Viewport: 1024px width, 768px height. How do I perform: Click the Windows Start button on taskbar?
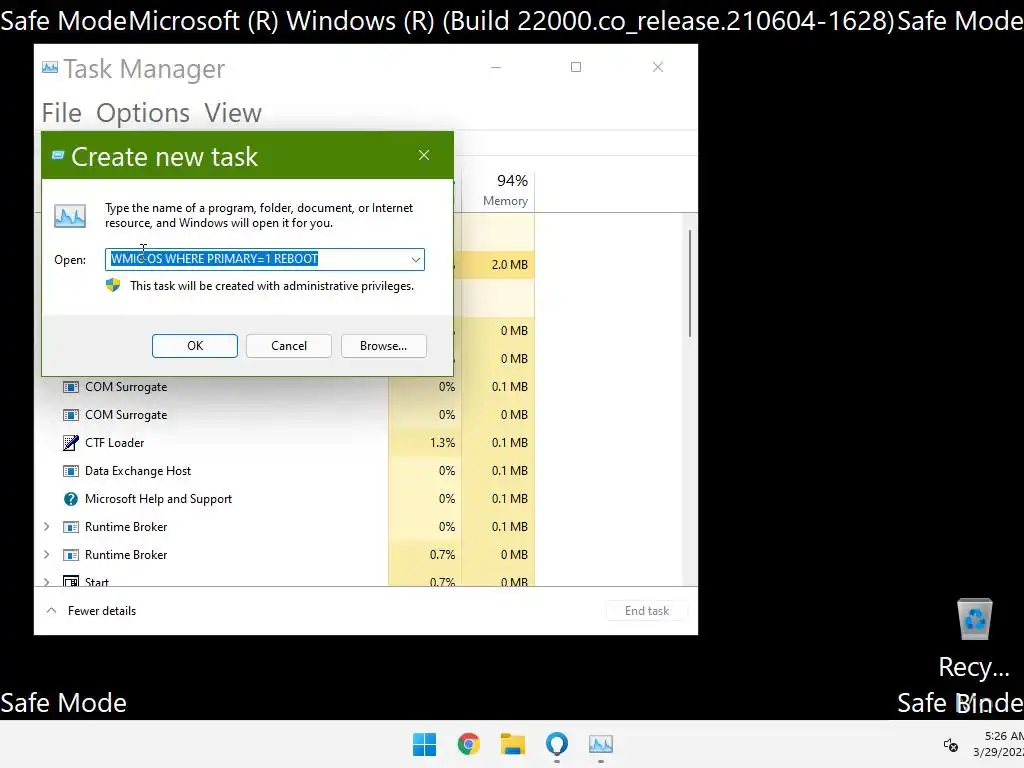pyautogui.click(x=424, y=744)
